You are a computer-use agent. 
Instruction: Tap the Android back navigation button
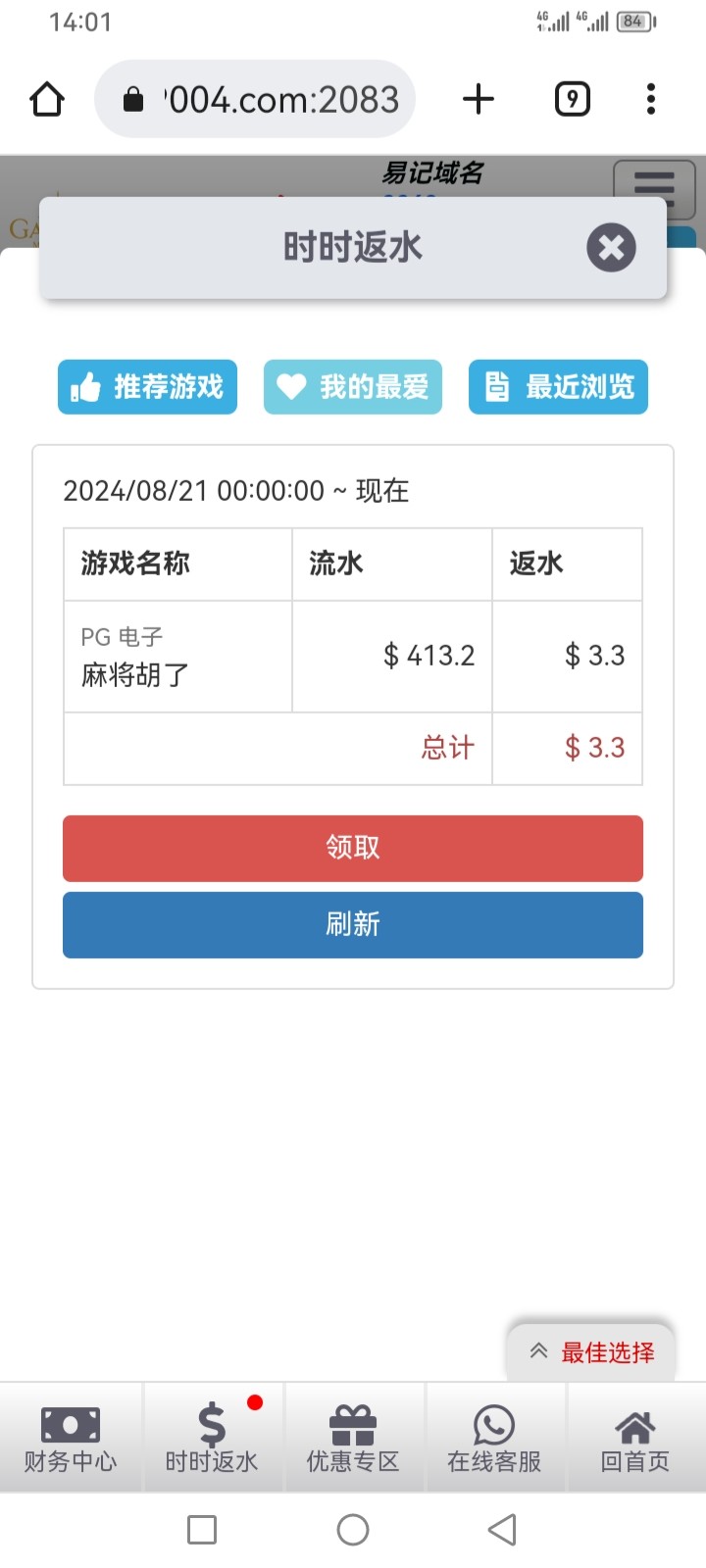(502, 1530)
